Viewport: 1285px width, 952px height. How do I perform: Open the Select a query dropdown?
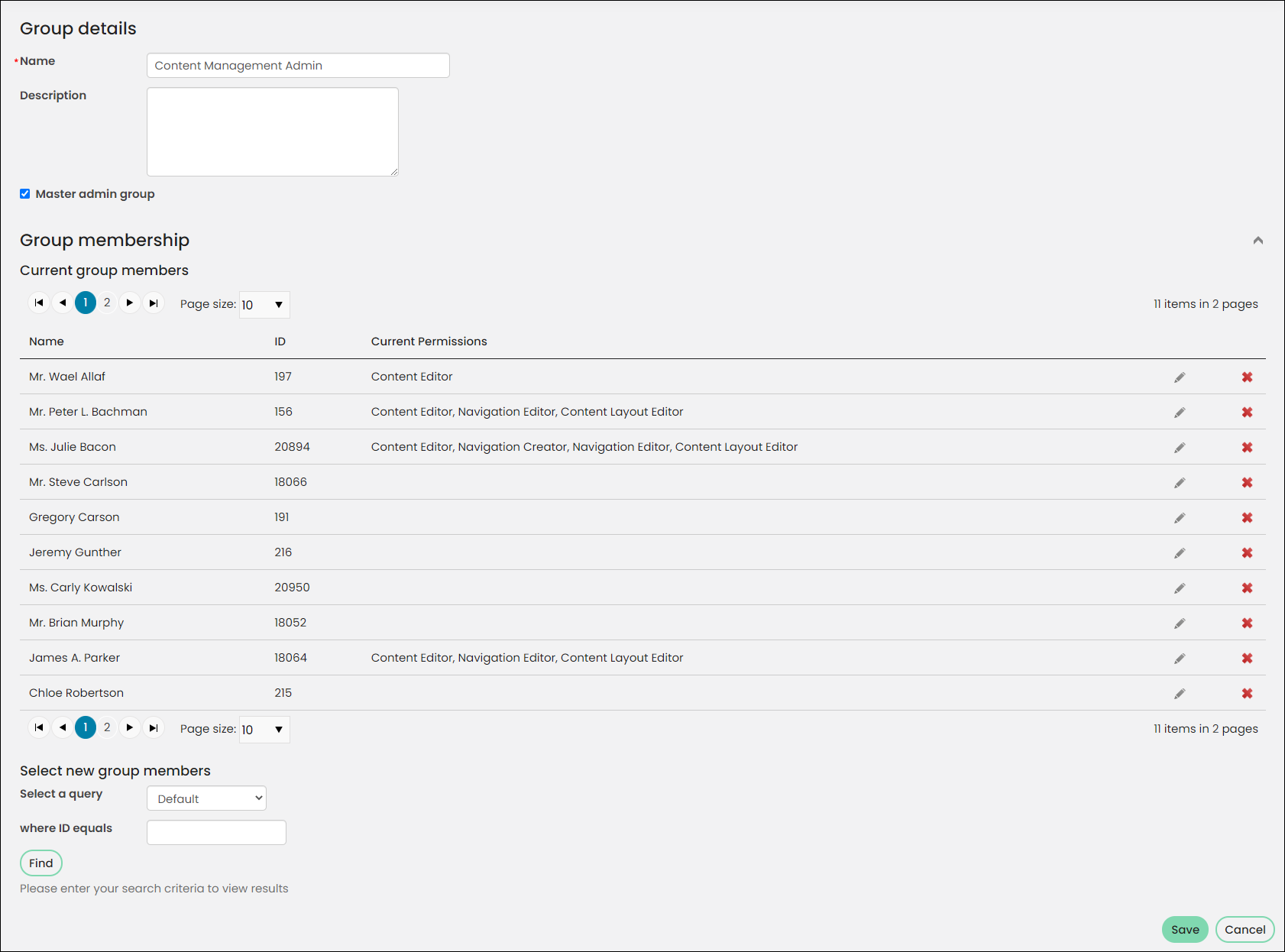click(206, 798)
